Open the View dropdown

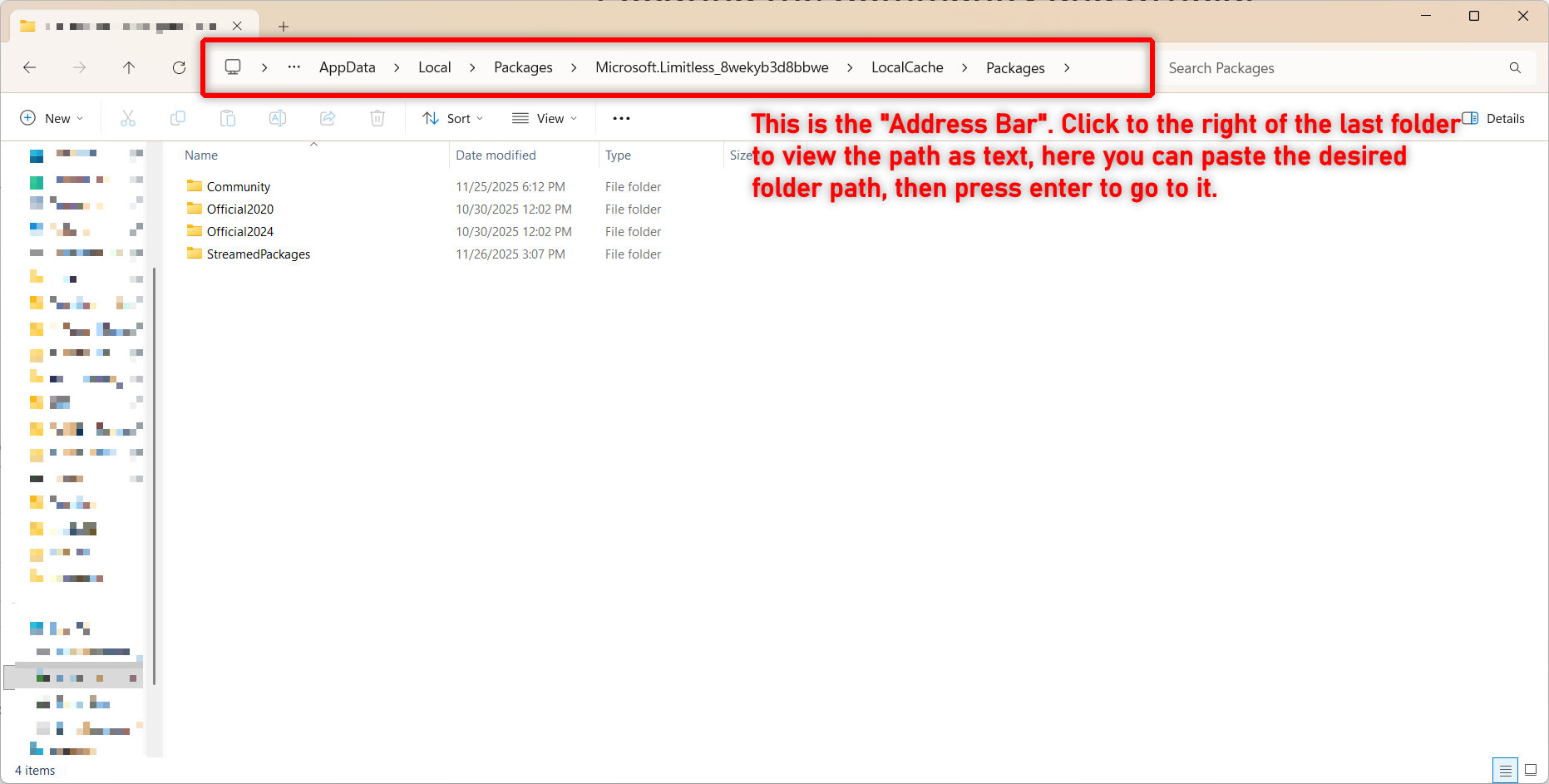[544, 118]
